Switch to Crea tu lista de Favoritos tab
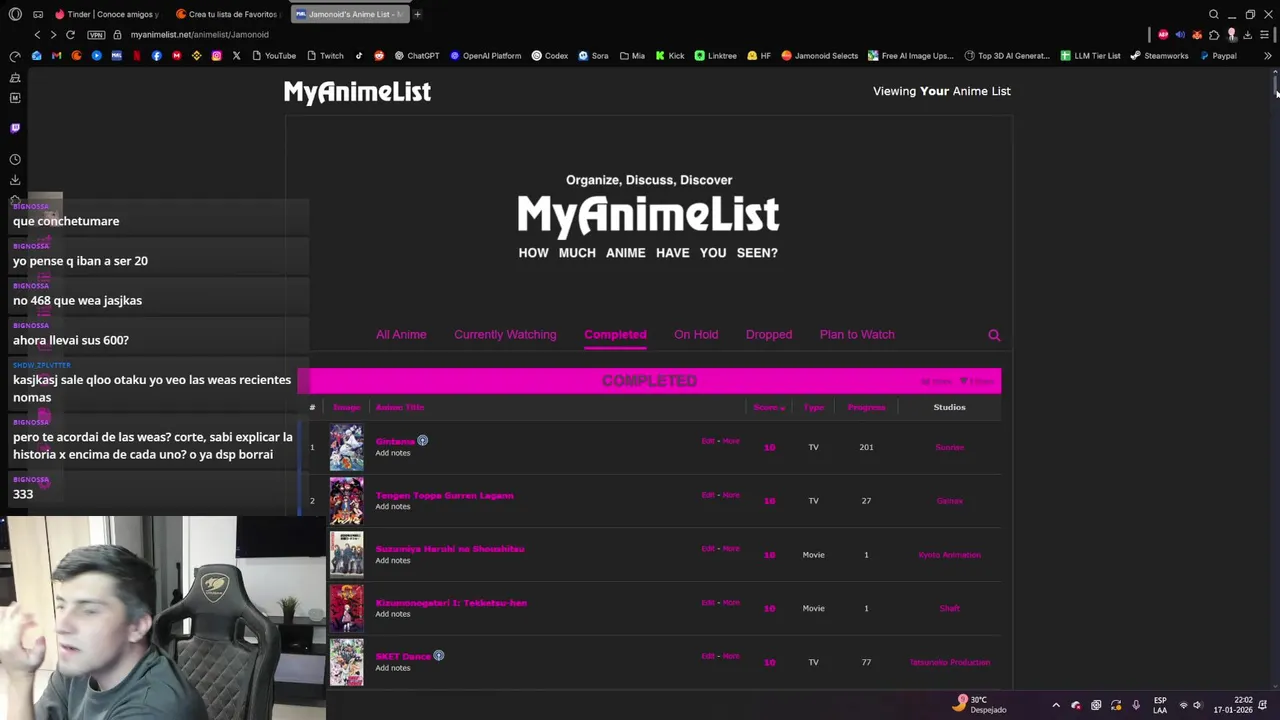Viewport: 1280px width, 720px height. (x=227, y=14)
